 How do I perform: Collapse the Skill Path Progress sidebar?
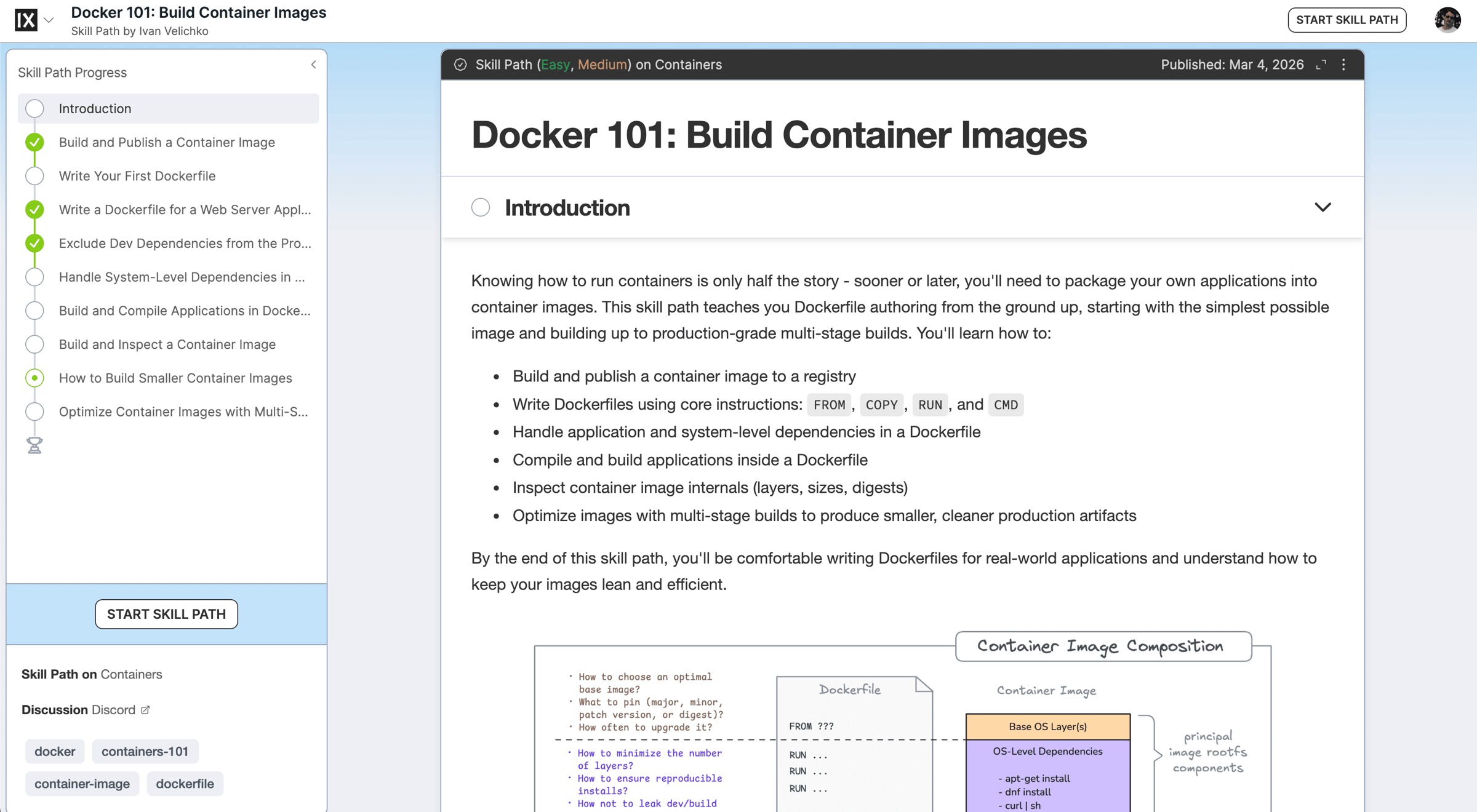[314, 65]
